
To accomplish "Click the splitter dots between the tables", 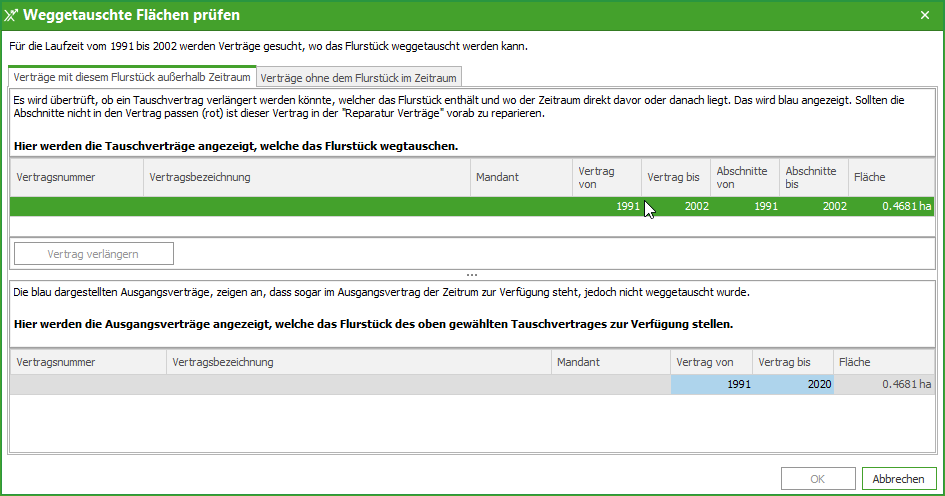I will coord(472,273).
